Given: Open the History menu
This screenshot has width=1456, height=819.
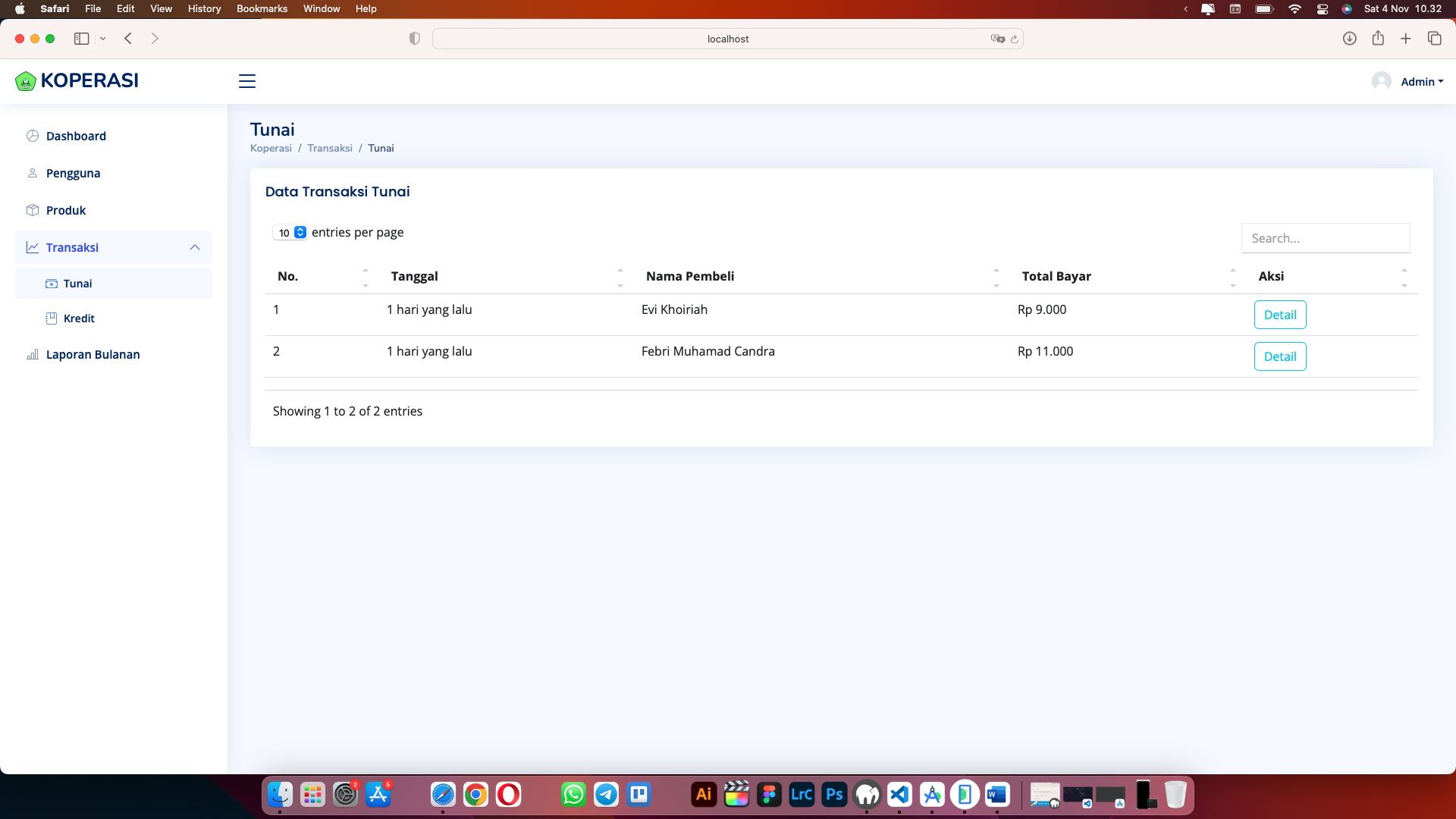Looking at the screenshot, I should coord(204,8).
